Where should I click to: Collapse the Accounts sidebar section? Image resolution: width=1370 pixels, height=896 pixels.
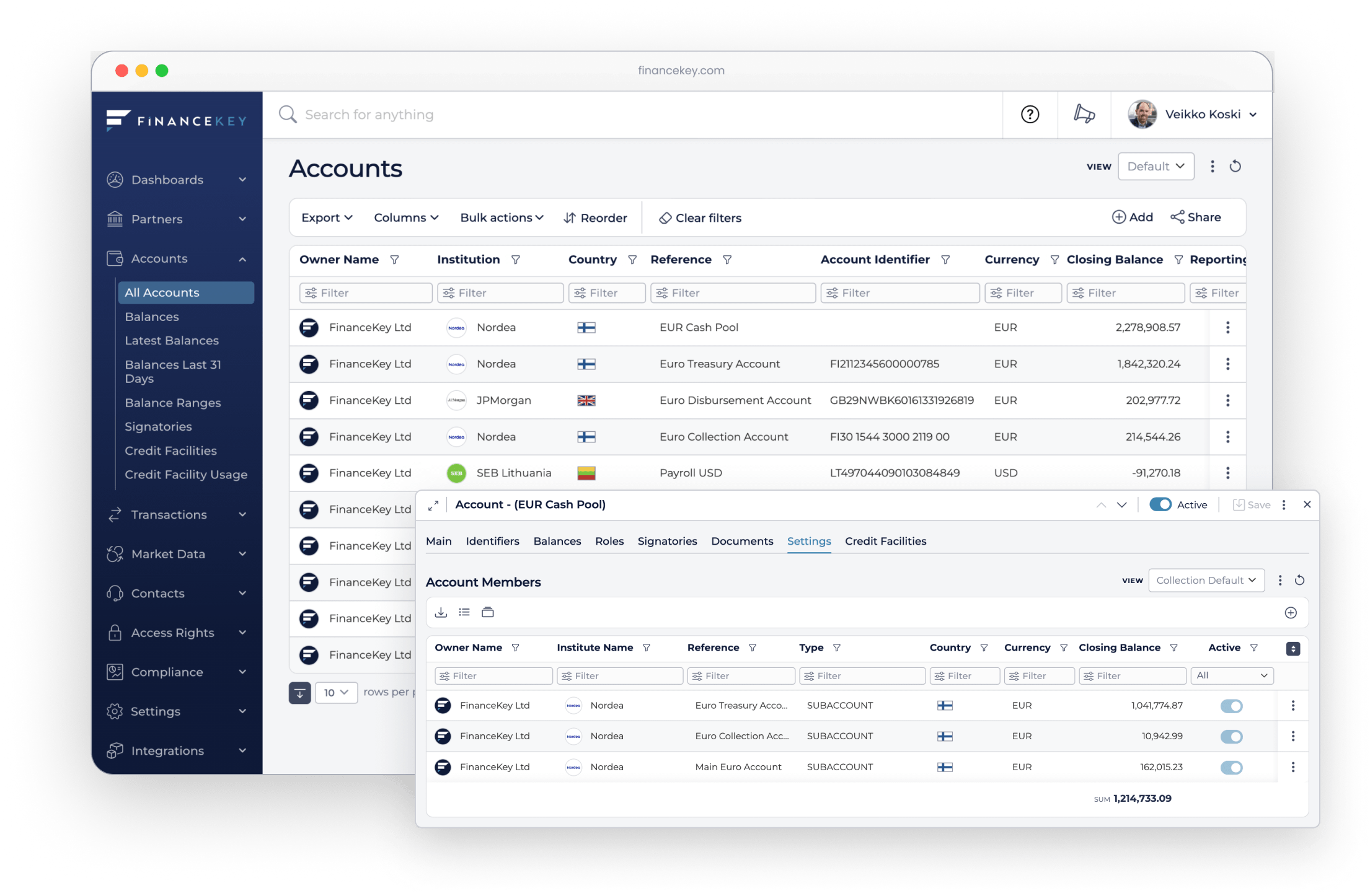177,258
